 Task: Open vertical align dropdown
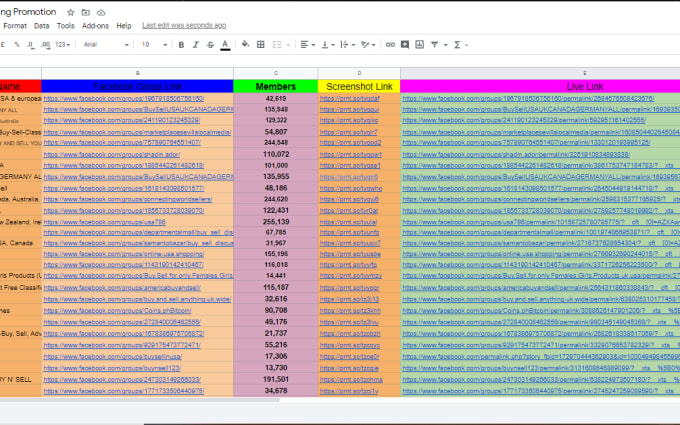(x=328, y=44)
